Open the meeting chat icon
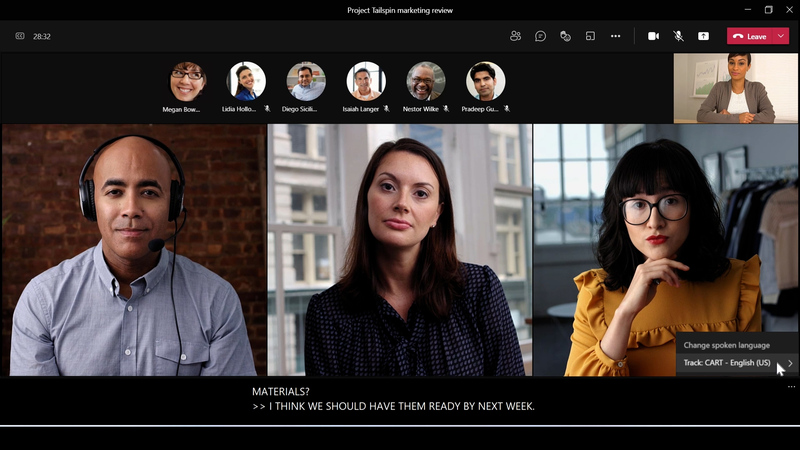 [x=540, y=36]
